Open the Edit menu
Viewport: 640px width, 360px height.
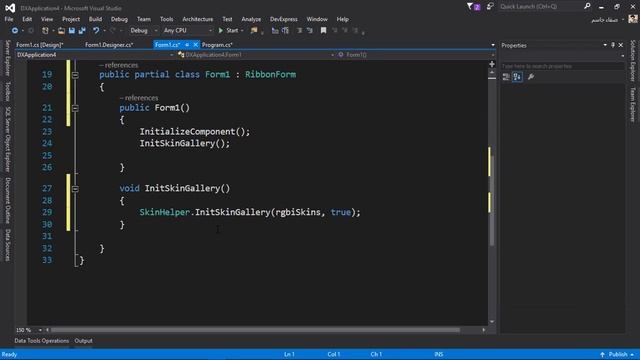point(27,19)
